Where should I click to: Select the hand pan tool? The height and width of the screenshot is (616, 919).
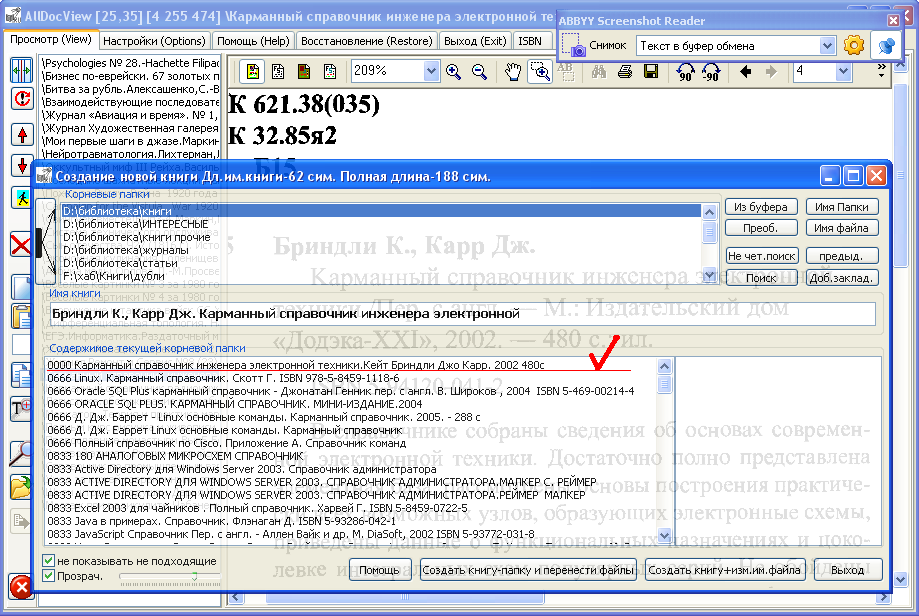[513, 72]
